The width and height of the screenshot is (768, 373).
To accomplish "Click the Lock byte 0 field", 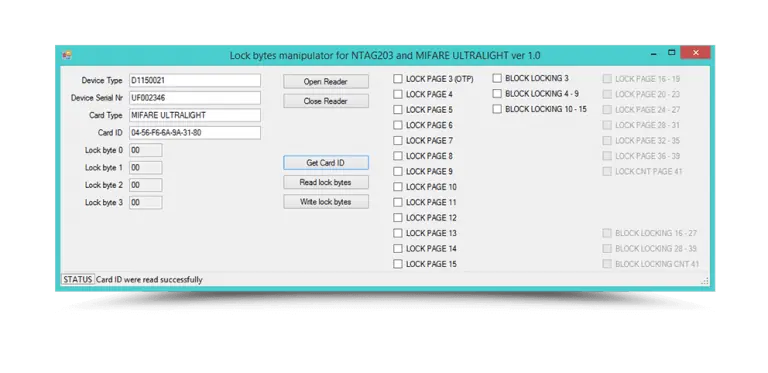I will click(145, 150).
